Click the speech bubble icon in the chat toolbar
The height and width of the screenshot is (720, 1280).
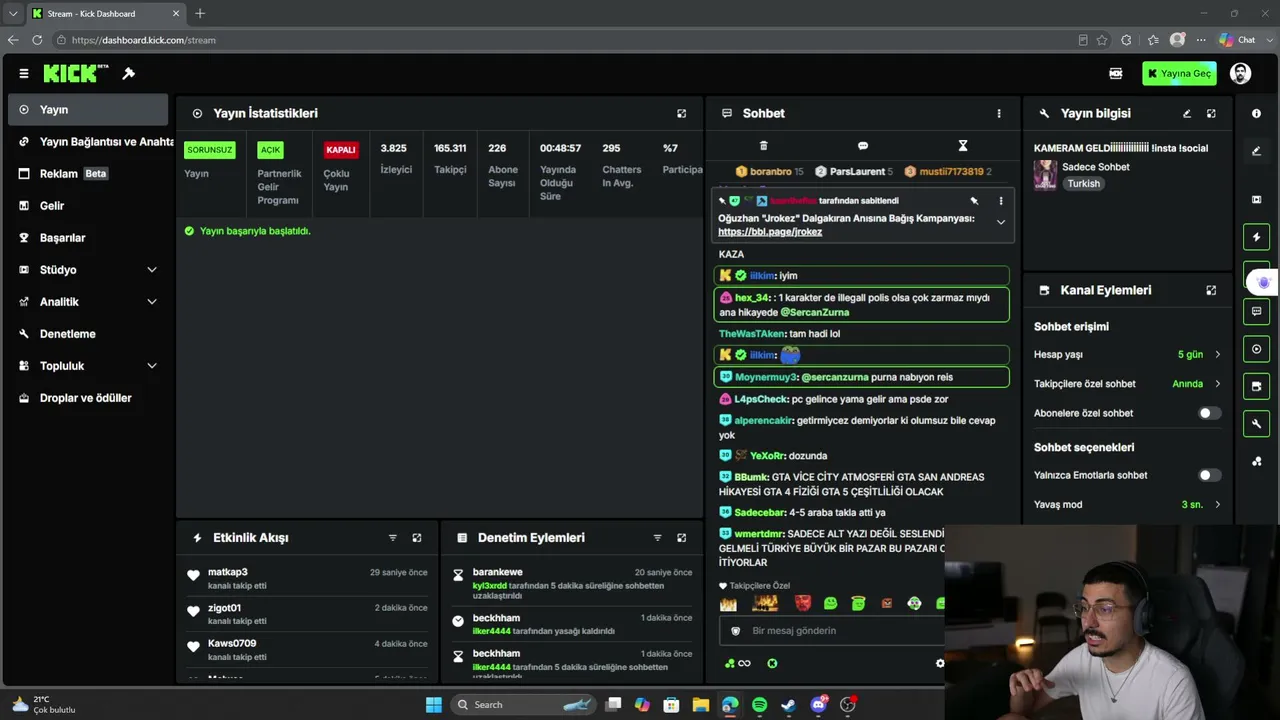863,146
